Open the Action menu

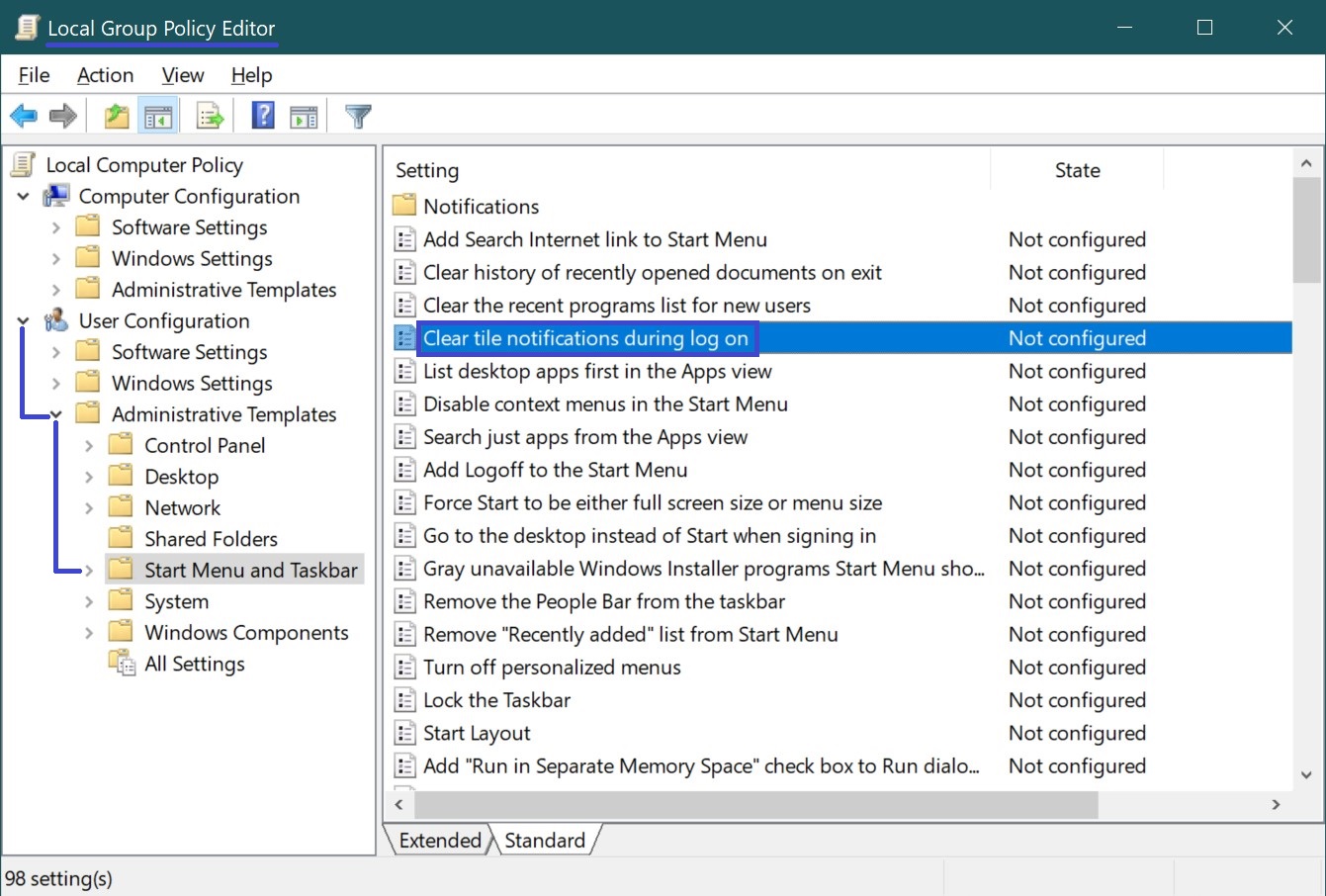tap(105, 75)
